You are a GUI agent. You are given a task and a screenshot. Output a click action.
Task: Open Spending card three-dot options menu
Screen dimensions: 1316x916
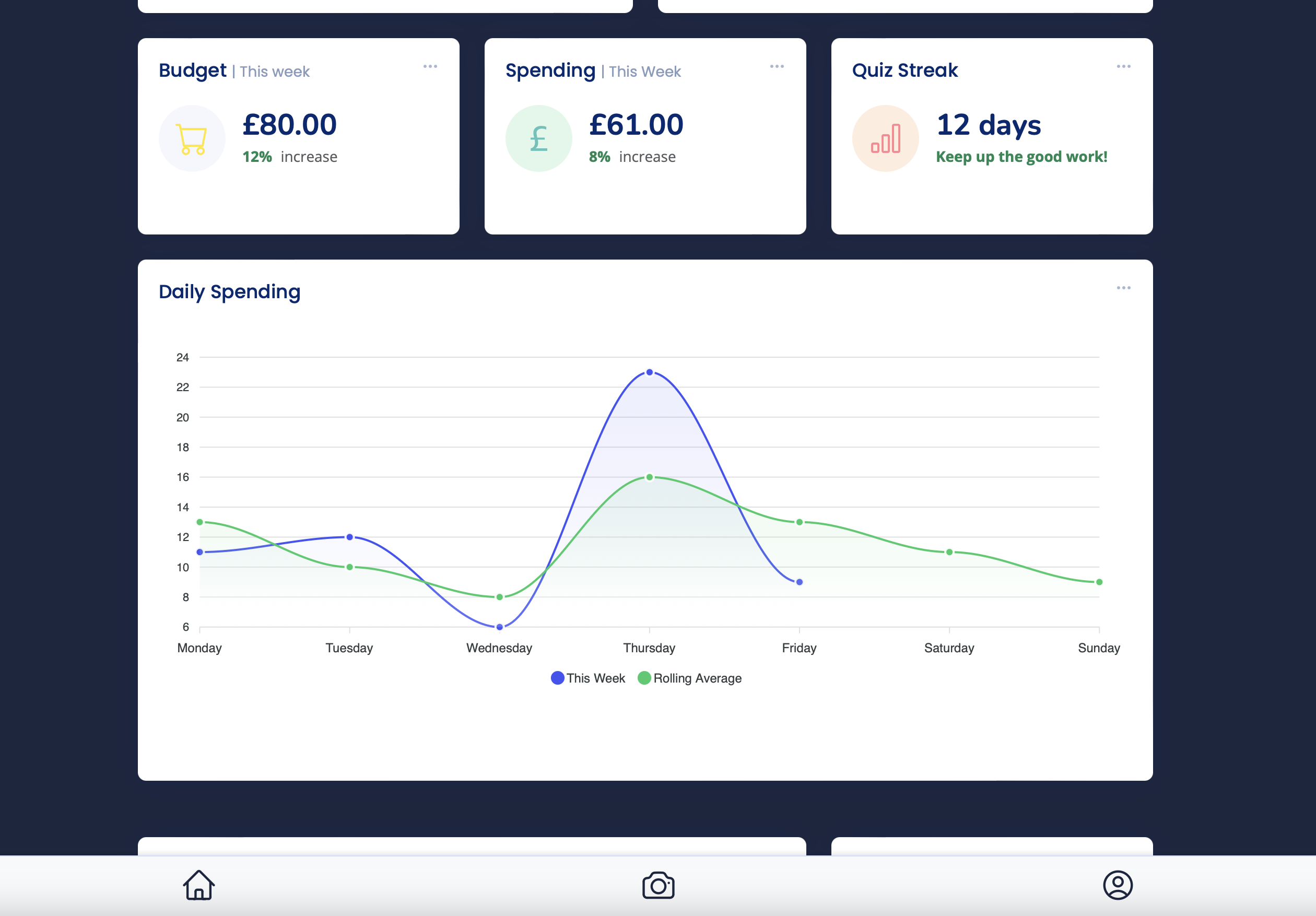tap(777, 66)
